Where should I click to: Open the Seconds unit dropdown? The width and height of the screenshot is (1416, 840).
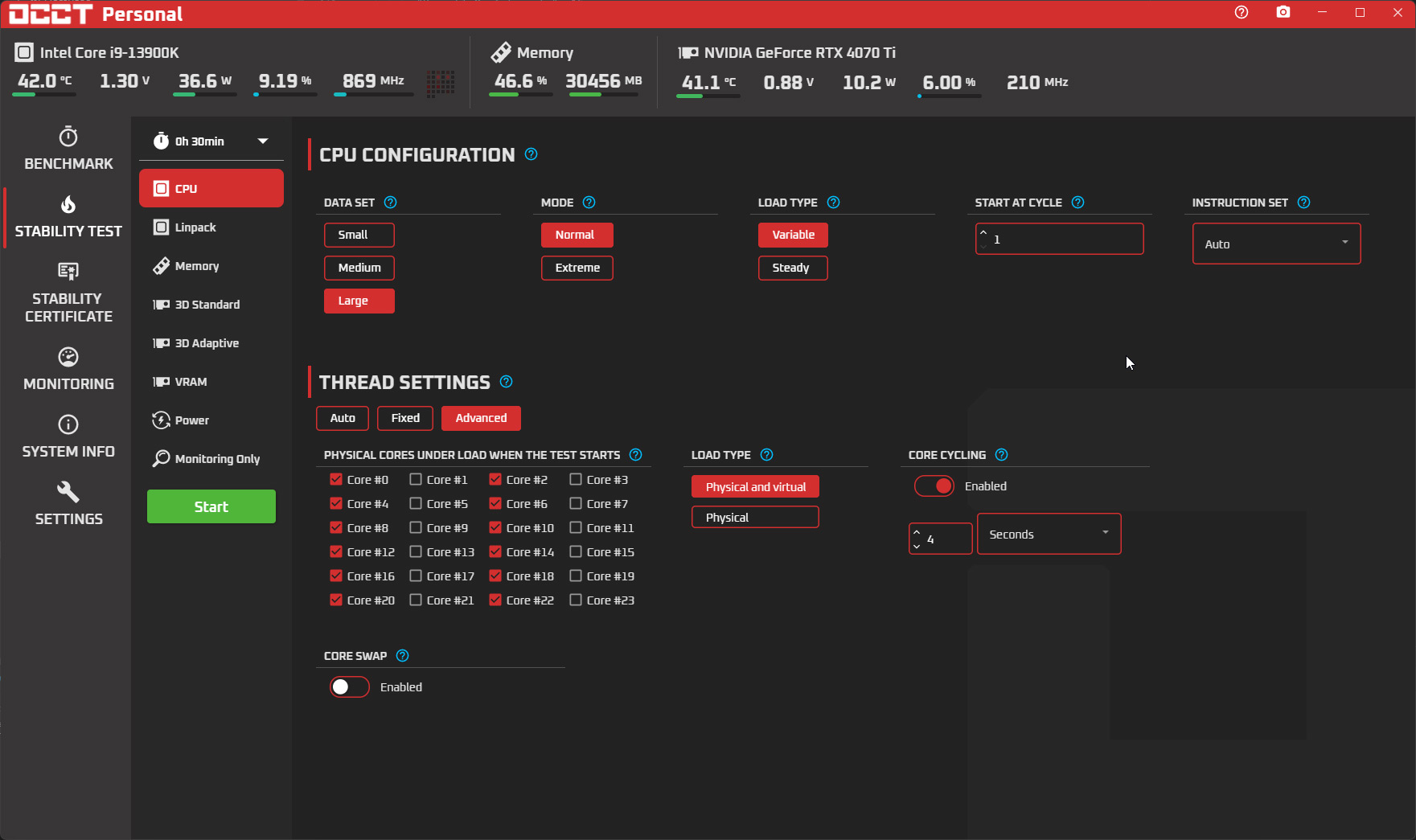pyautogui.click(x=1049, y=535)
